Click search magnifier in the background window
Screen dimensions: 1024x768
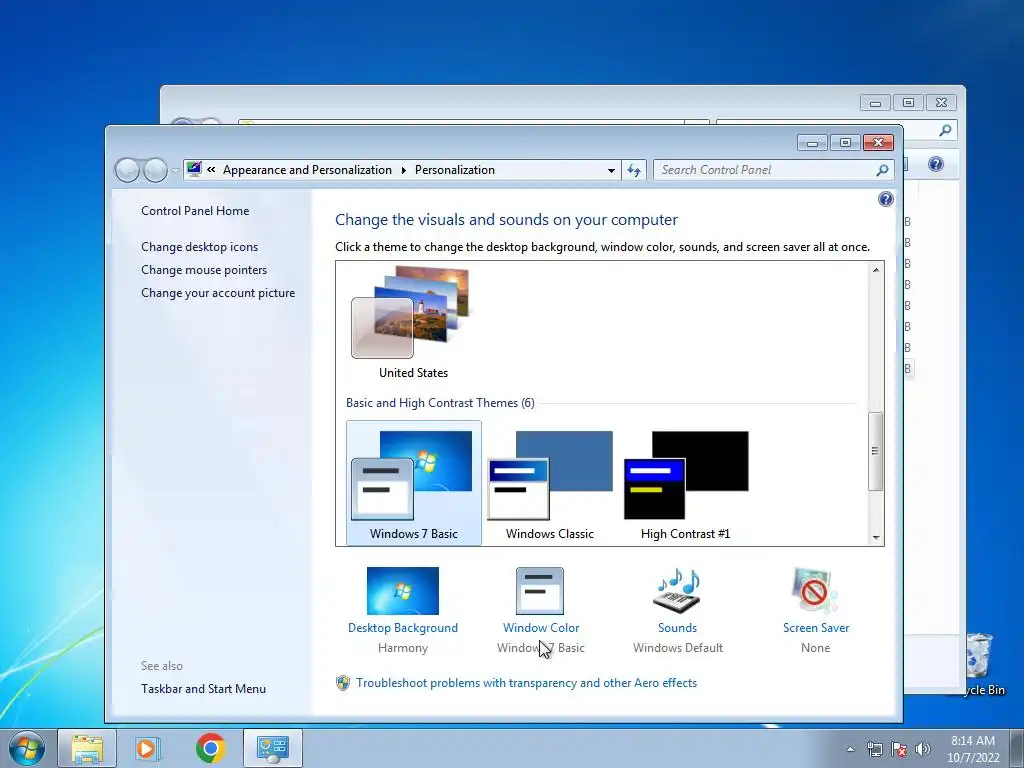point(945,131)
